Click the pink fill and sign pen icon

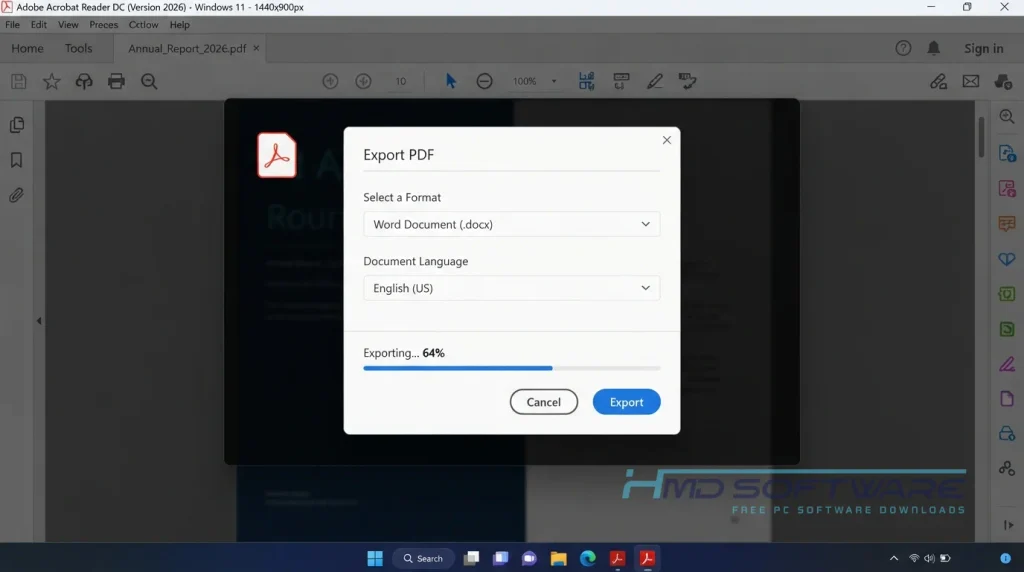point(1007,364)
